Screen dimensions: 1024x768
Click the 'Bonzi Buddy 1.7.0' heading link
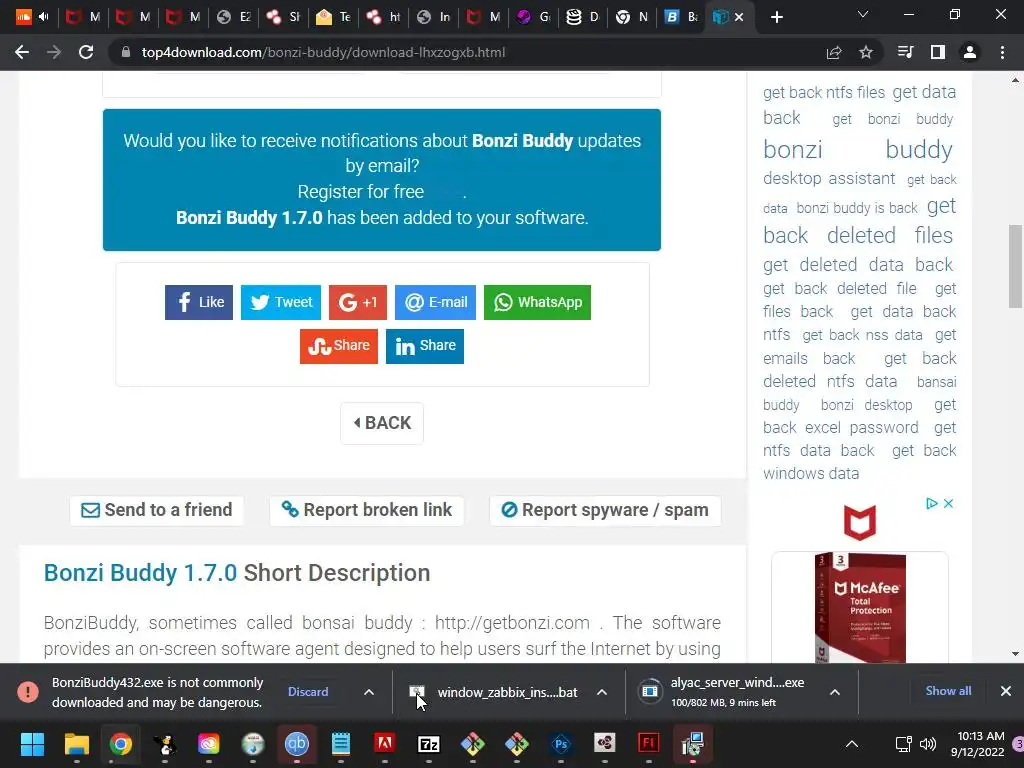click(x=140, y=573)
